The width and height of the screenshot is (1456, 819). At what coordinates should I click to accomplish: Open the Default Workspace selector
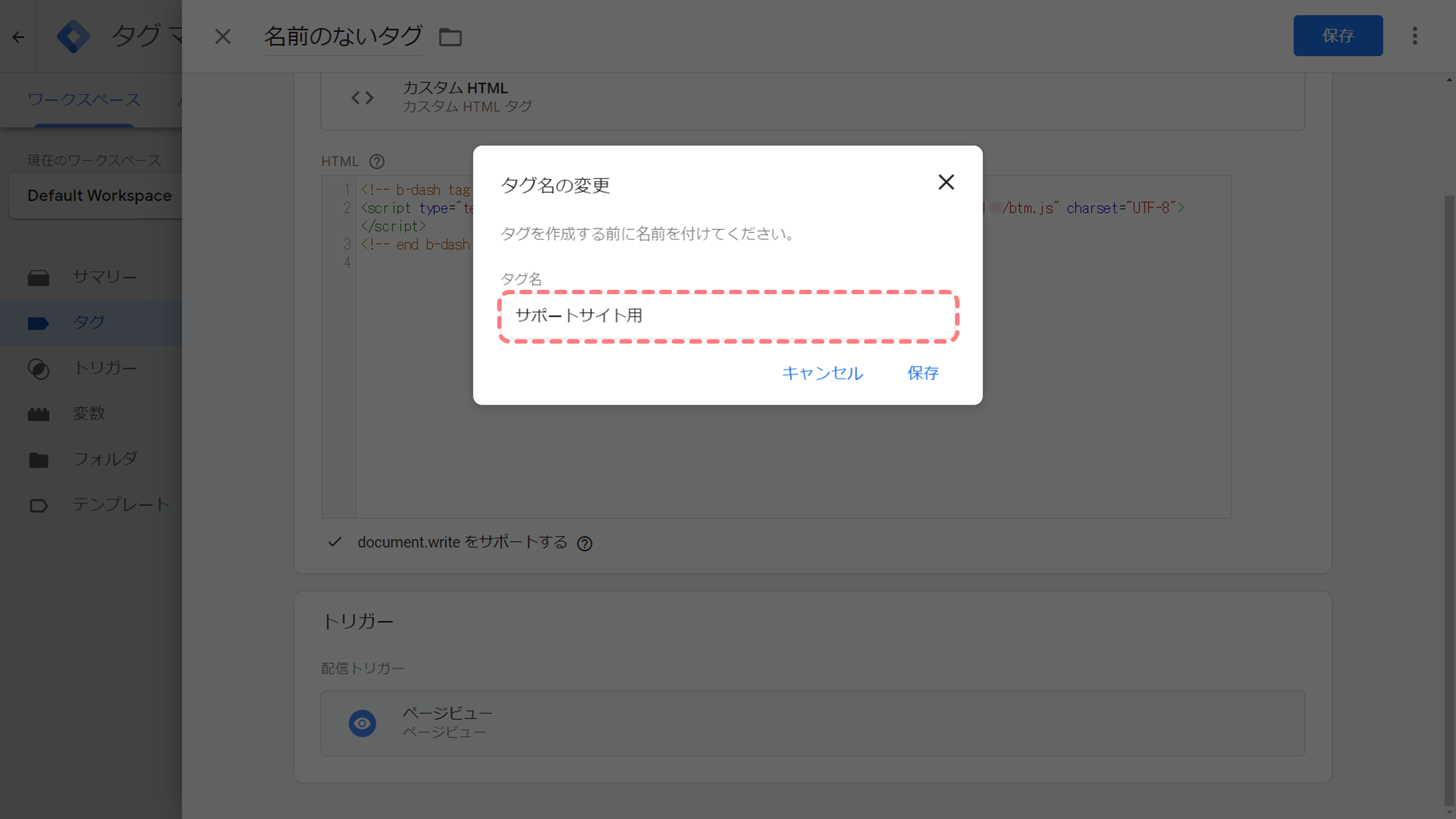(x=95, y=195)
